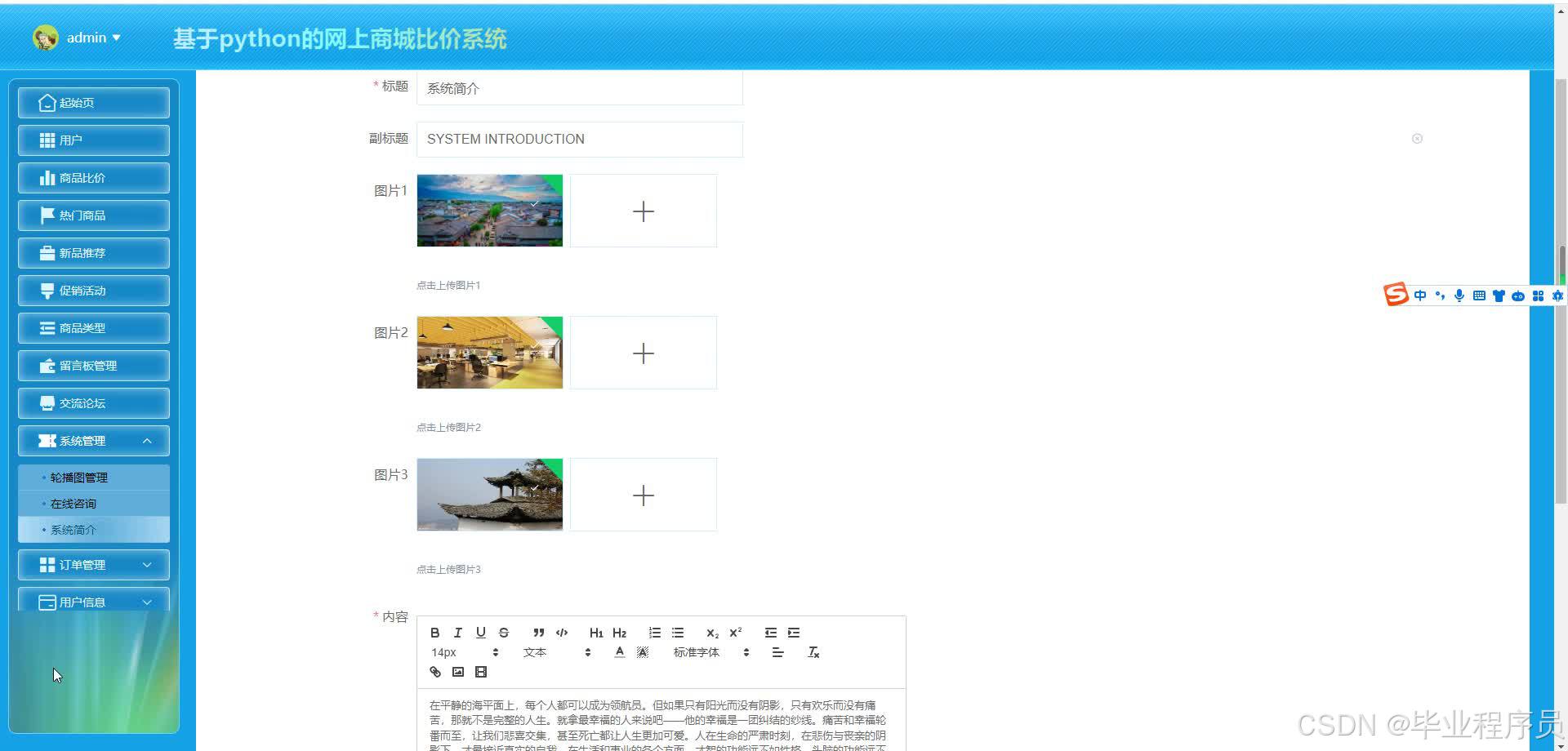Increase the text indent
The height and width of the screenshot is (751, 1568).
[794, 633]
